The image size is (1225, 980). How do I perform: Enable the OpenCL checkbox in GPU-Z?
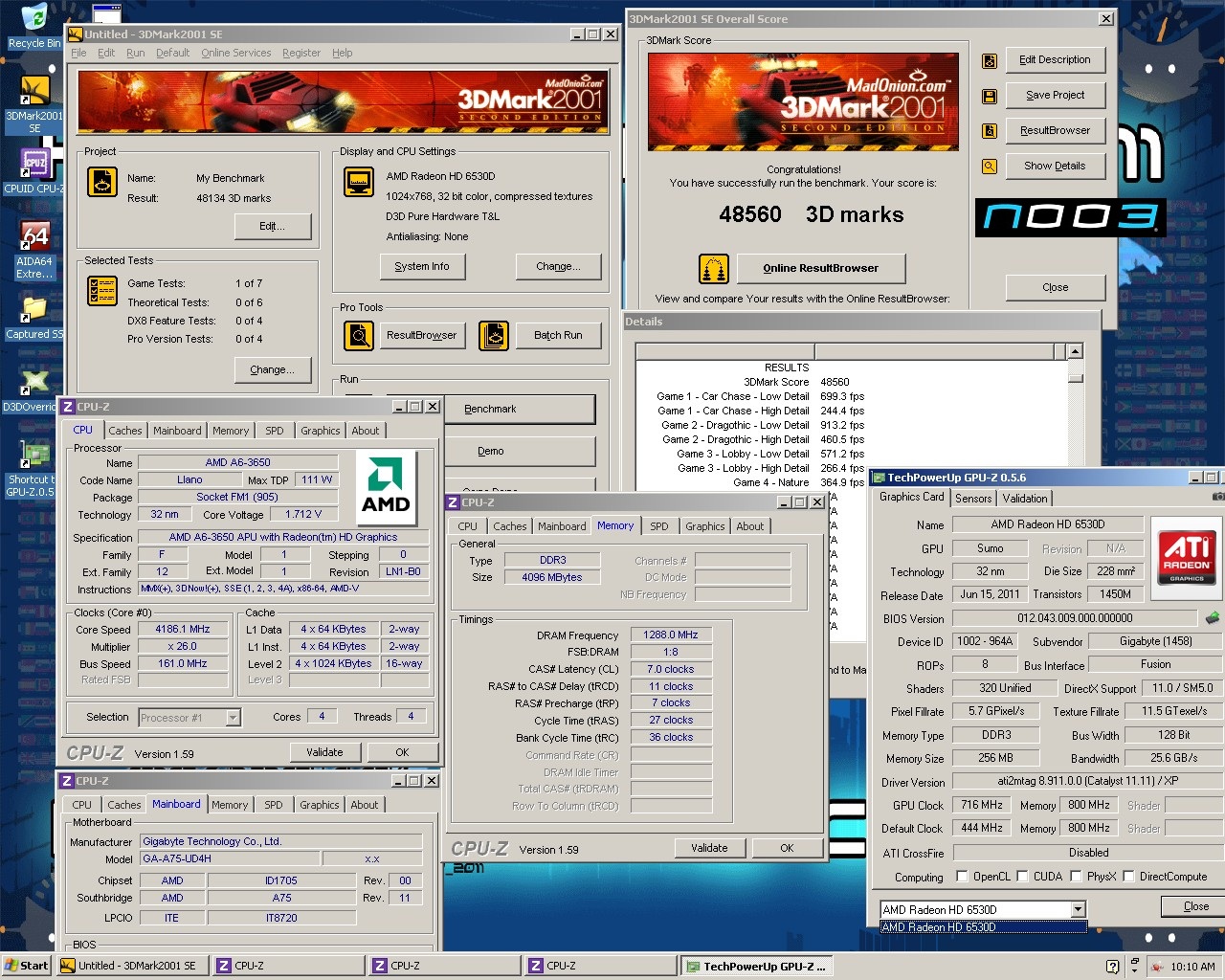coord(963,877)
